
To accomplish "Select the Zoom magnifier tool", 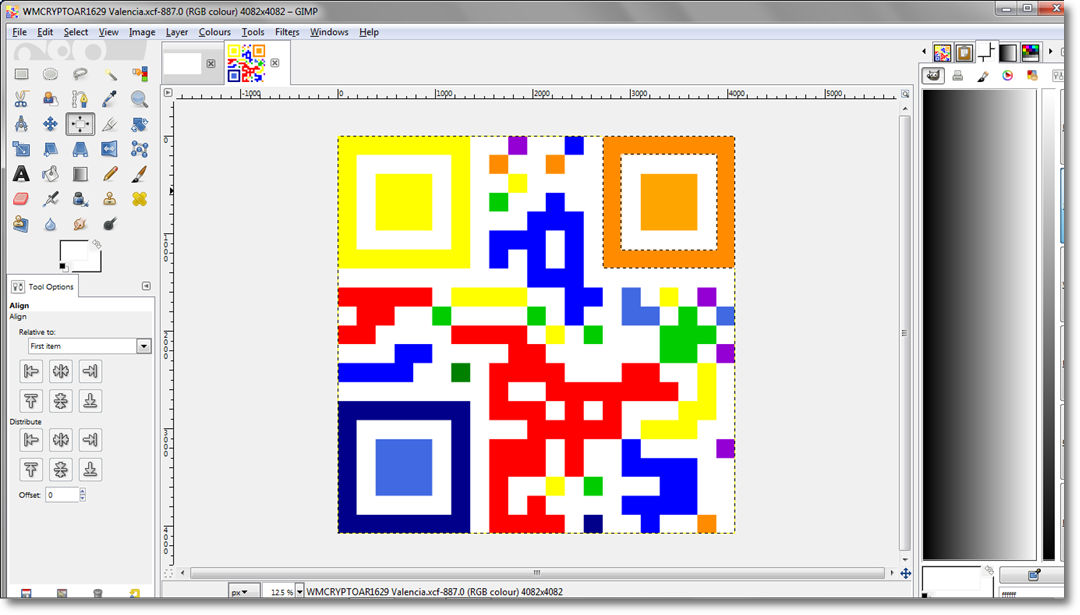I will (x=139, y=99).
